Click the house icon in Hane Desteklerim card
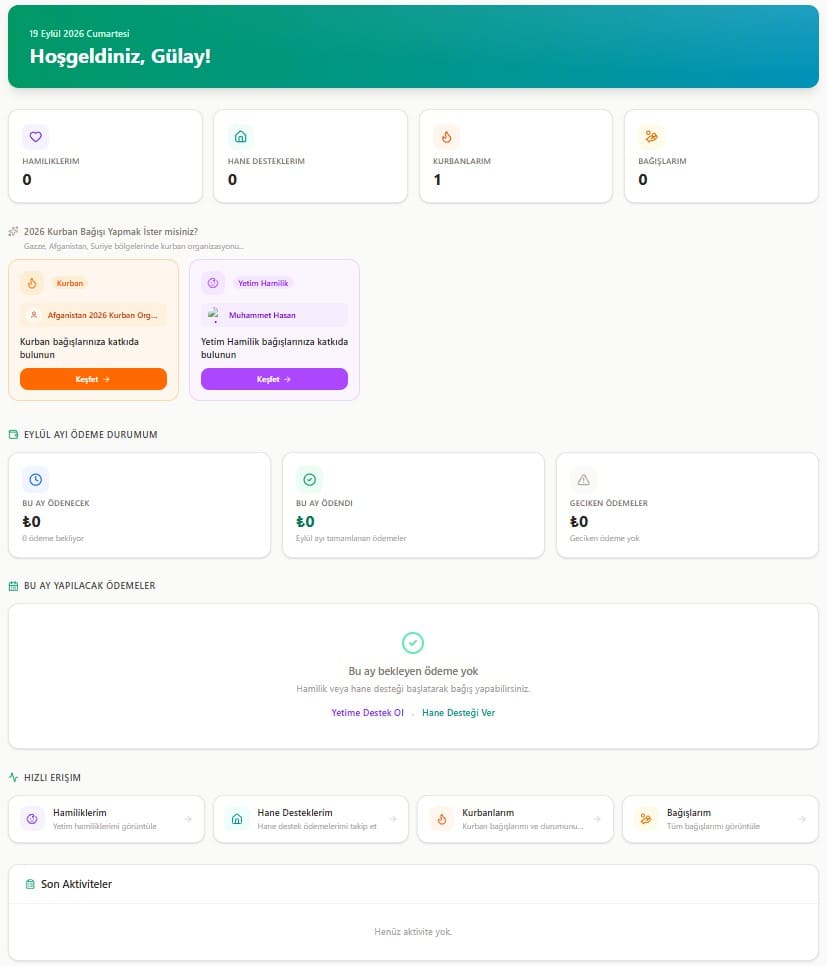 (241, 137)
